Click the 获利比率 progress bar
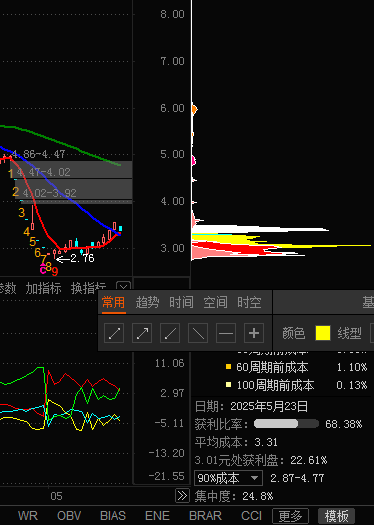This screenshot has height=525, width=374. point(286,424)
